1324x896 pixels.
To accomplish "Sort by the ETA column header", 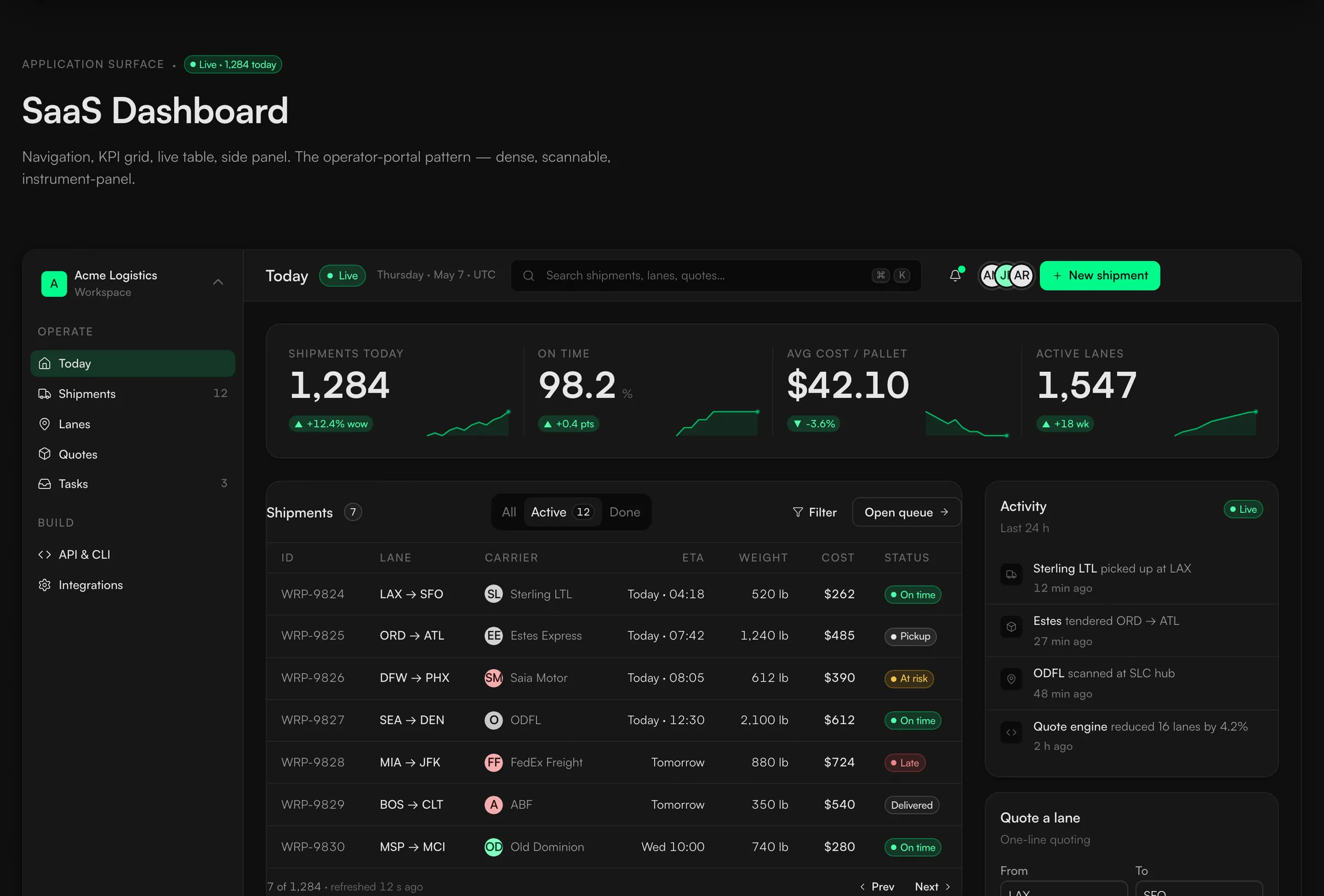I will 693,557.
